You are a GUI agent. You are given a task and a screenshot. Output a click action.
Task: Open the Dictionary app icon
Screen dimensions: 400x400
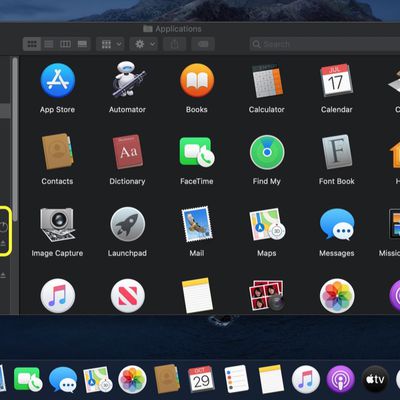coord(128,152)
